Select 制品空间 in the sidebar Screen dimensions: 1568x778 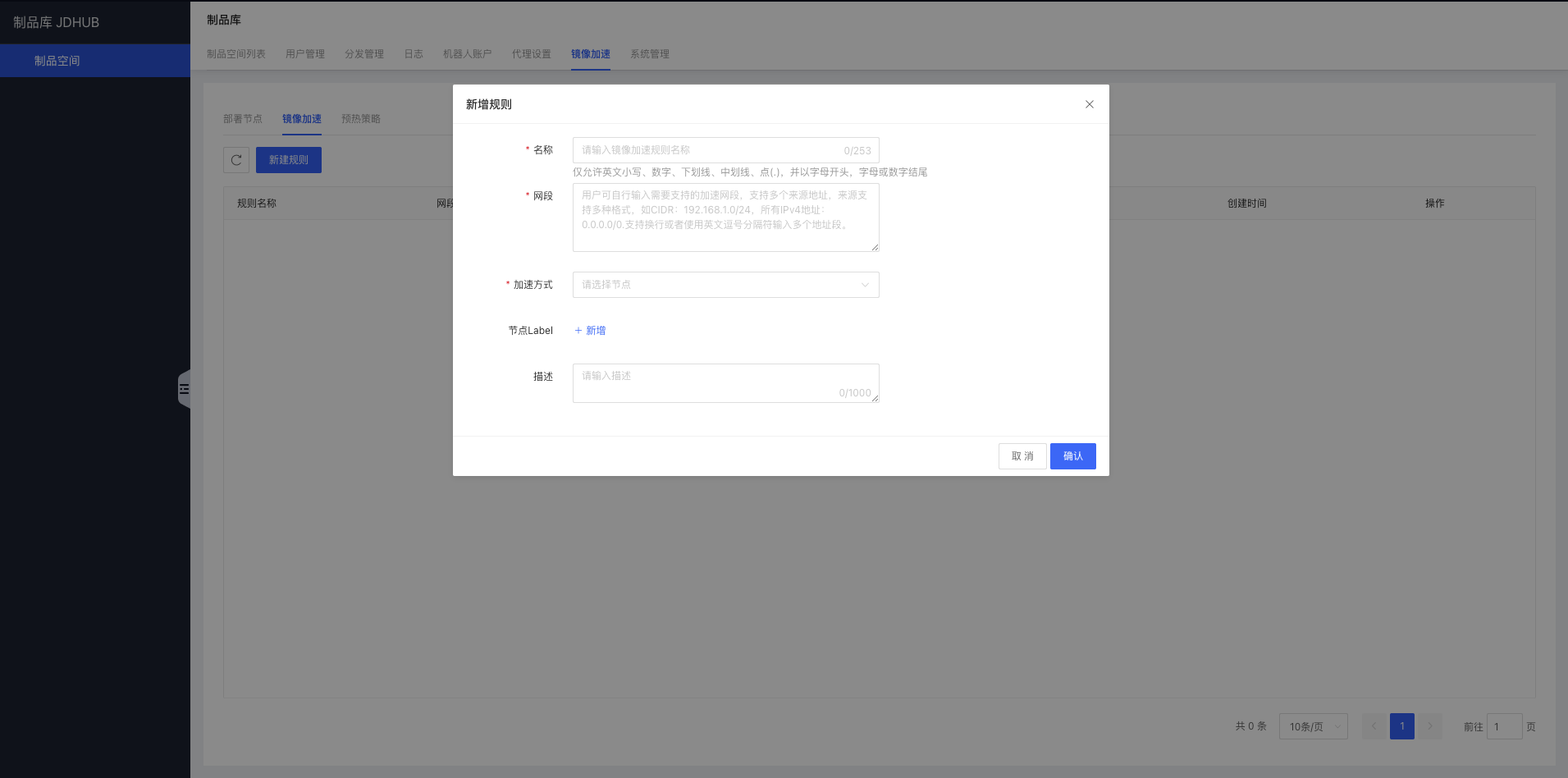point(95,61)
